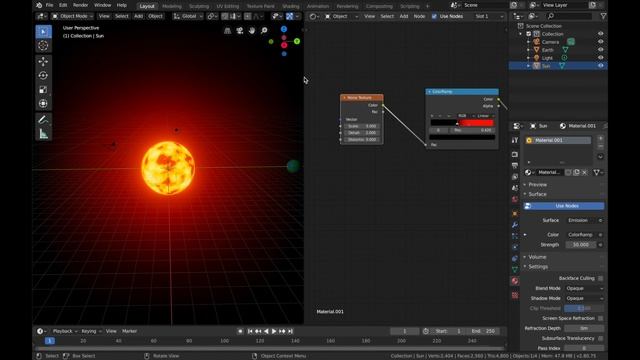Click the Marker timeline menu
640x360 pixels.
point(129,331)
